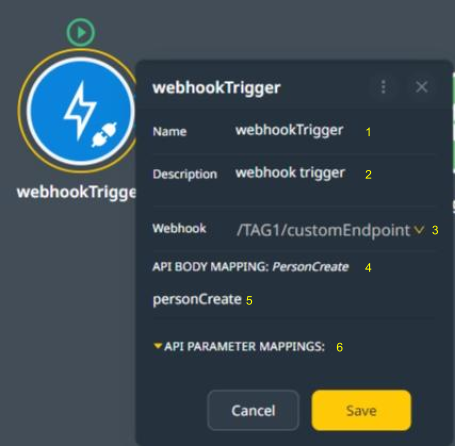This screenshot has height=446, width=455.
Task: Click the Cancel button
Action: (253, 410)
